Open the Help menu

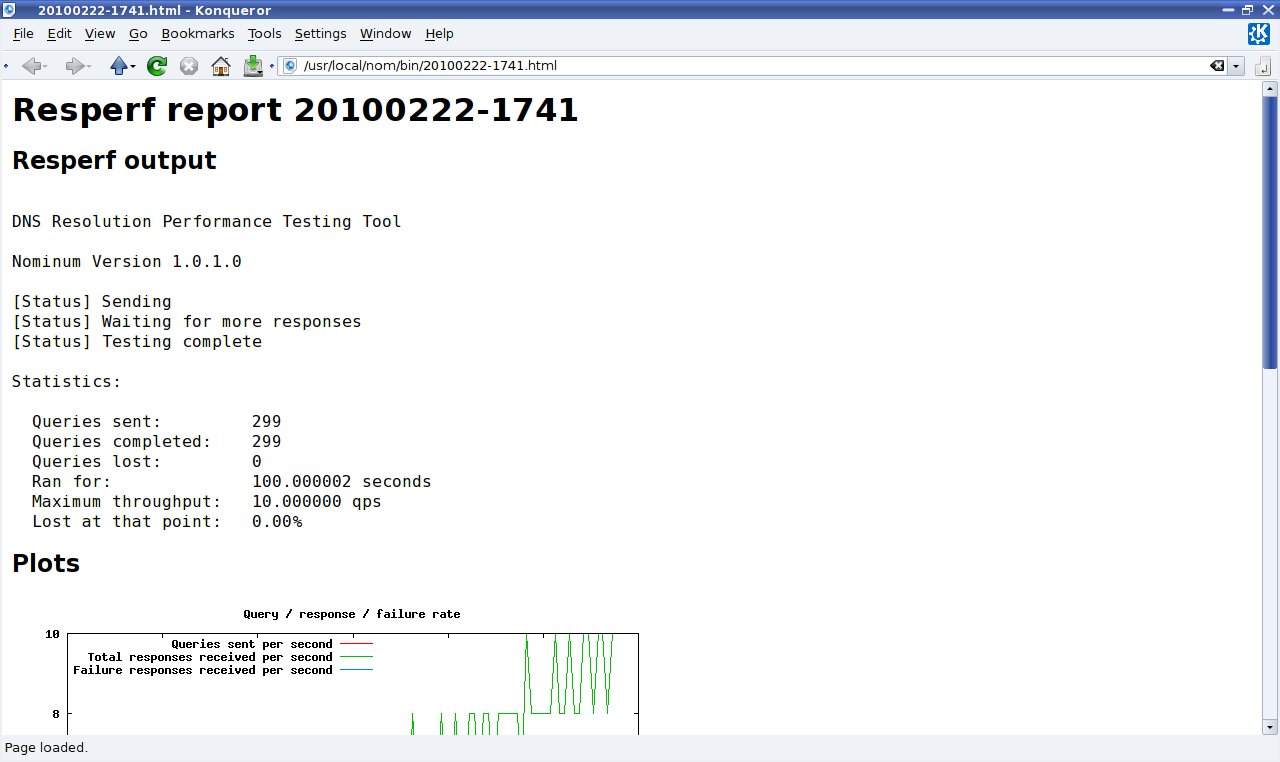[x=439, y=33]
